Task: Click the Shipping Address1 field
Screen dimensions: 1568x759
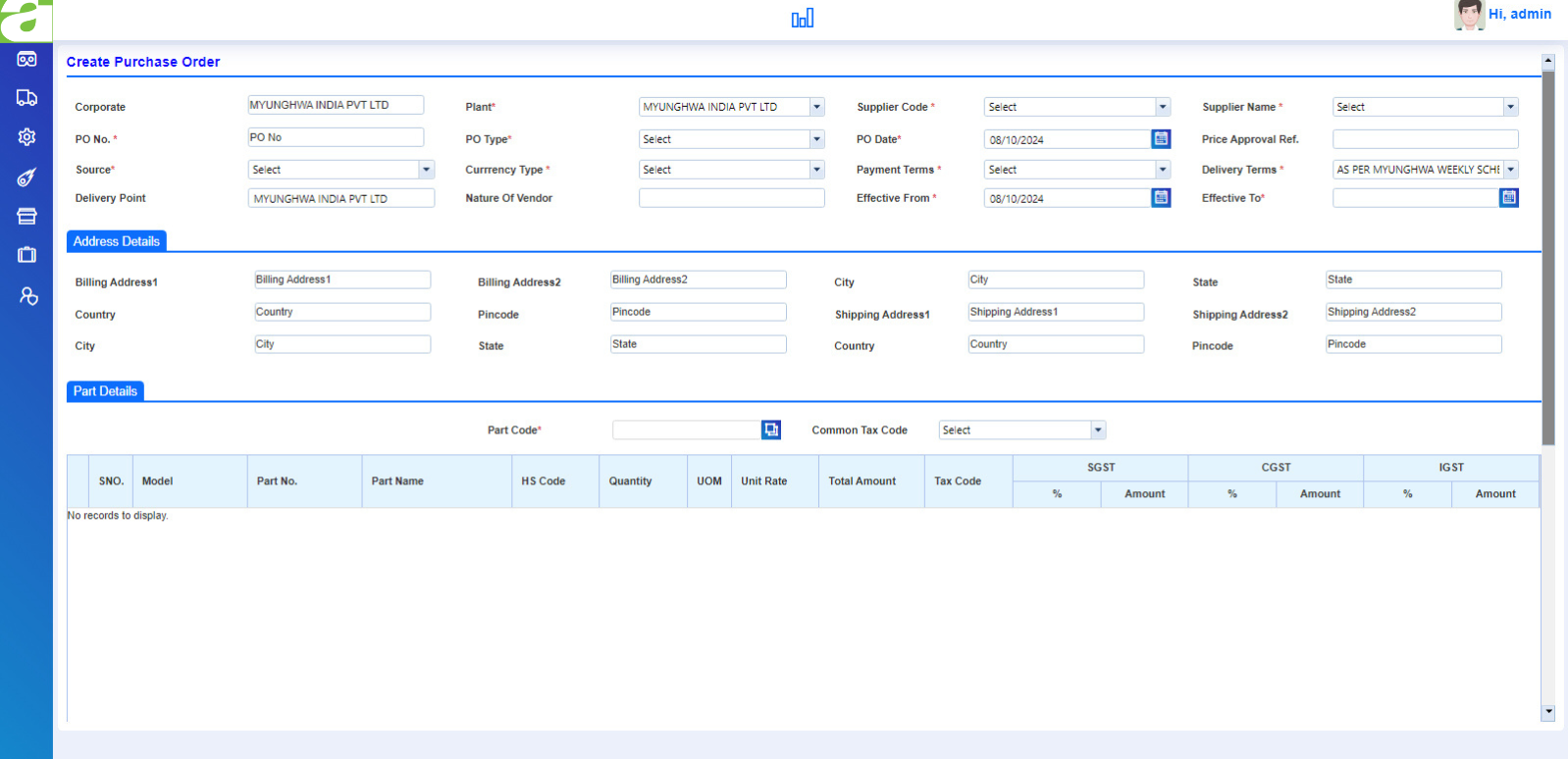Action: click(x=1056, y=312)
